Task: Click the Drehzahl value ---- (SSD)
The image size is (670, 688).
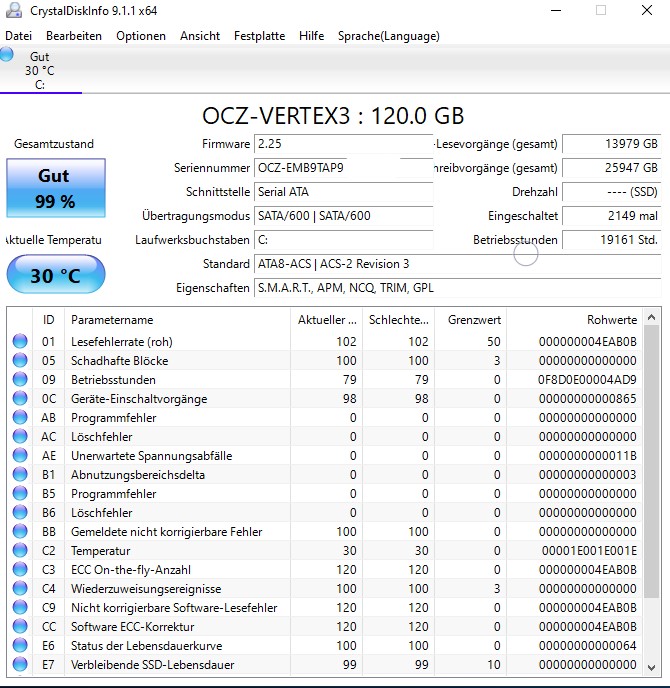Action: pos(612,192)
